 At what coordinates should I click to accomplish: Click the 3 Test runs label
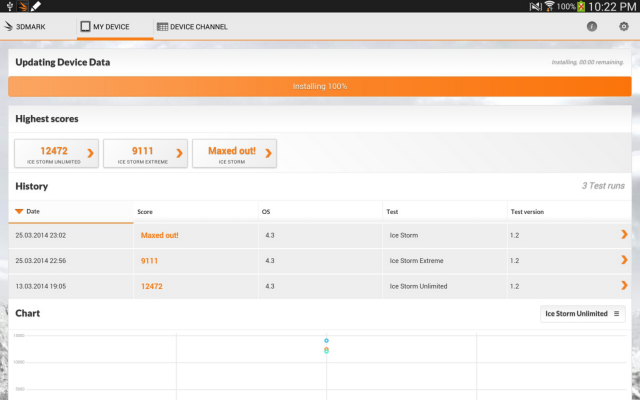(x=603, y=186)
